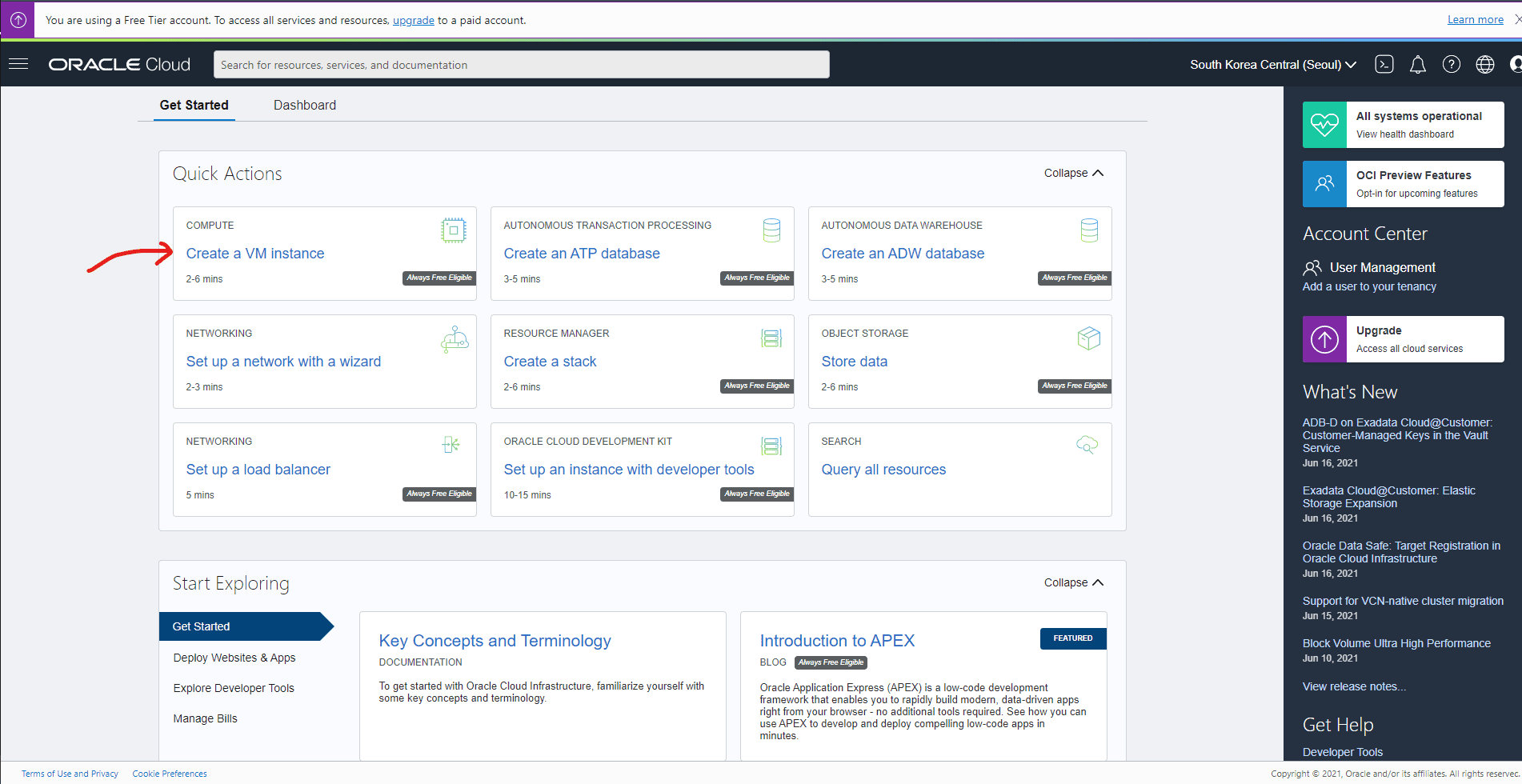Click View release notes link
Viewport: 1522px width, 784px height.
pos(1354,686)
